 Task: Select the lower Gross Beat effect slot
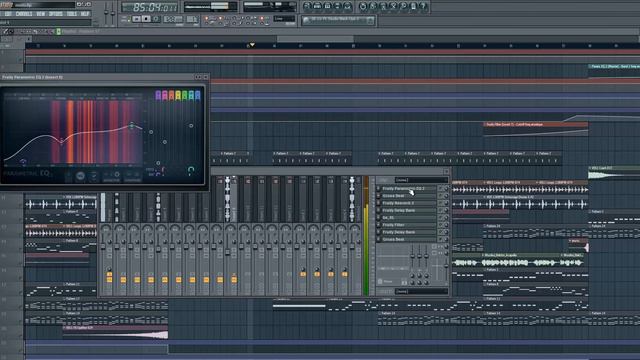pyautogui.click(x=409, y=239)
